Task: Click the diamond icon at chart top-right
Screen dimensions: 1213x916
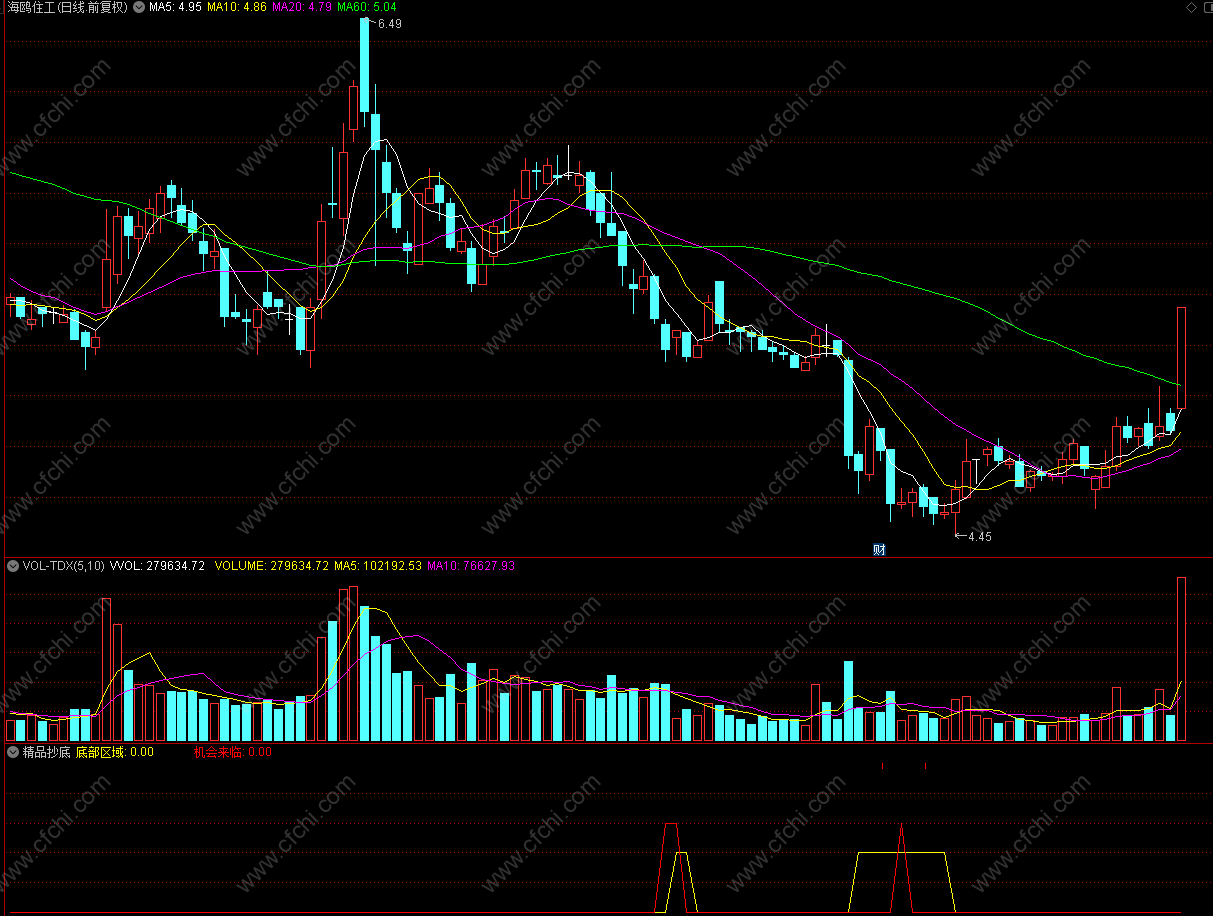Action: [x=1191, y=7]
